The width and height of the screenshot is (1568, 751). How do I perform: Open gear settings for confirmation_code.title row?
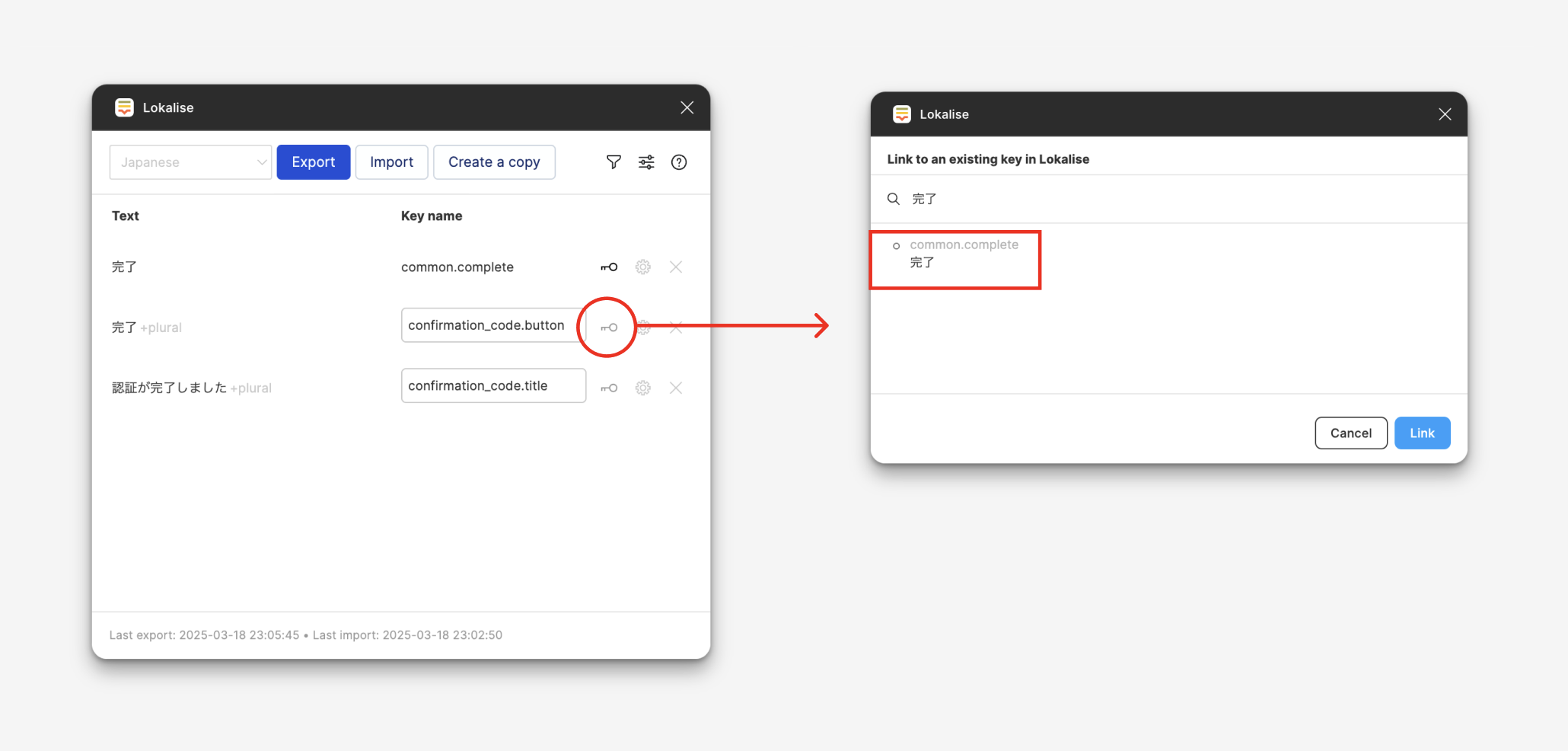(x=643, y=388)
